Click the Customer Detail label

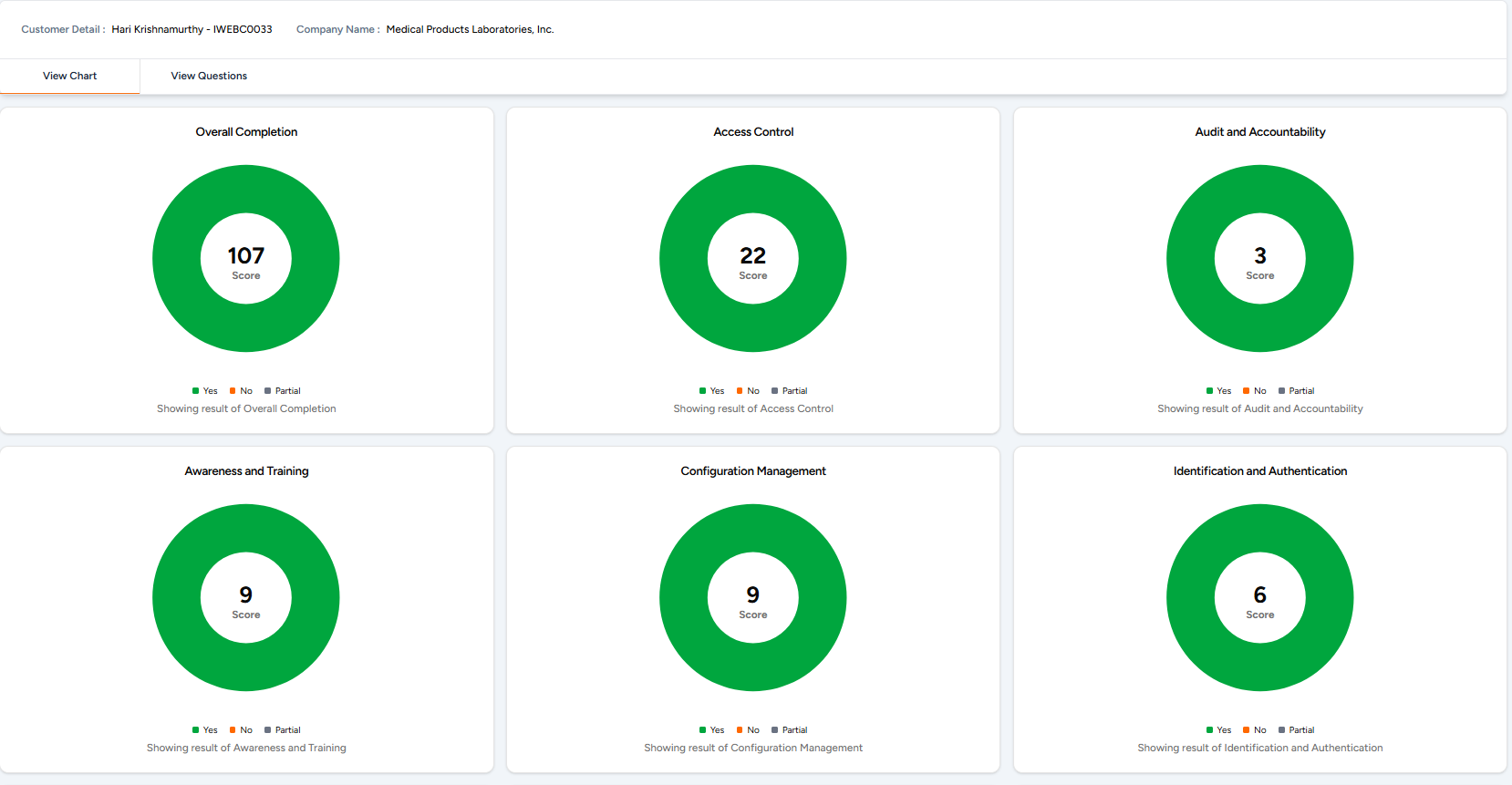coord(63,29)
